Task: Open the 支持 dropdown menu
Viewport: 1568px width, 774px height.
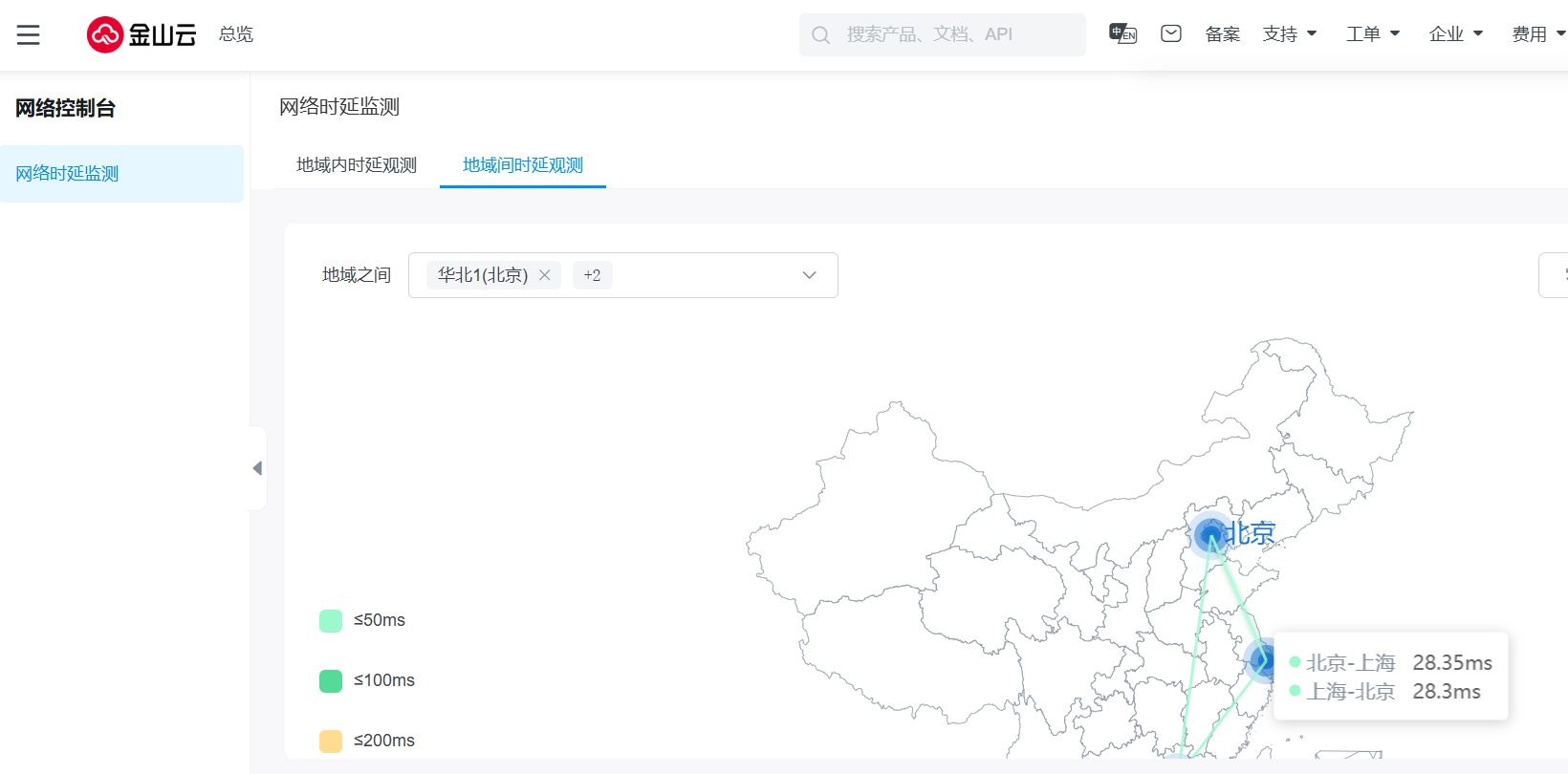Action: 1289,34
